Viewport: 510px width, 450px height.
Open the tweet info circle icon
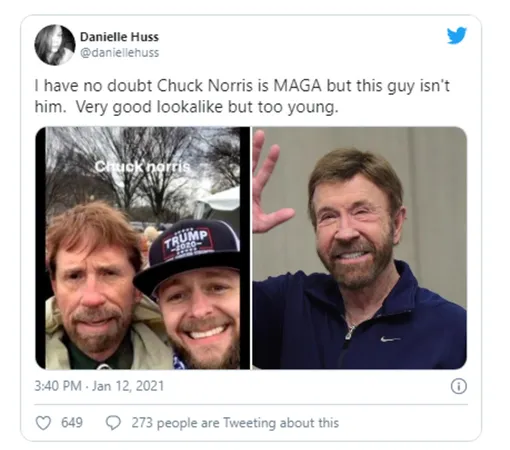pos(459,386)
